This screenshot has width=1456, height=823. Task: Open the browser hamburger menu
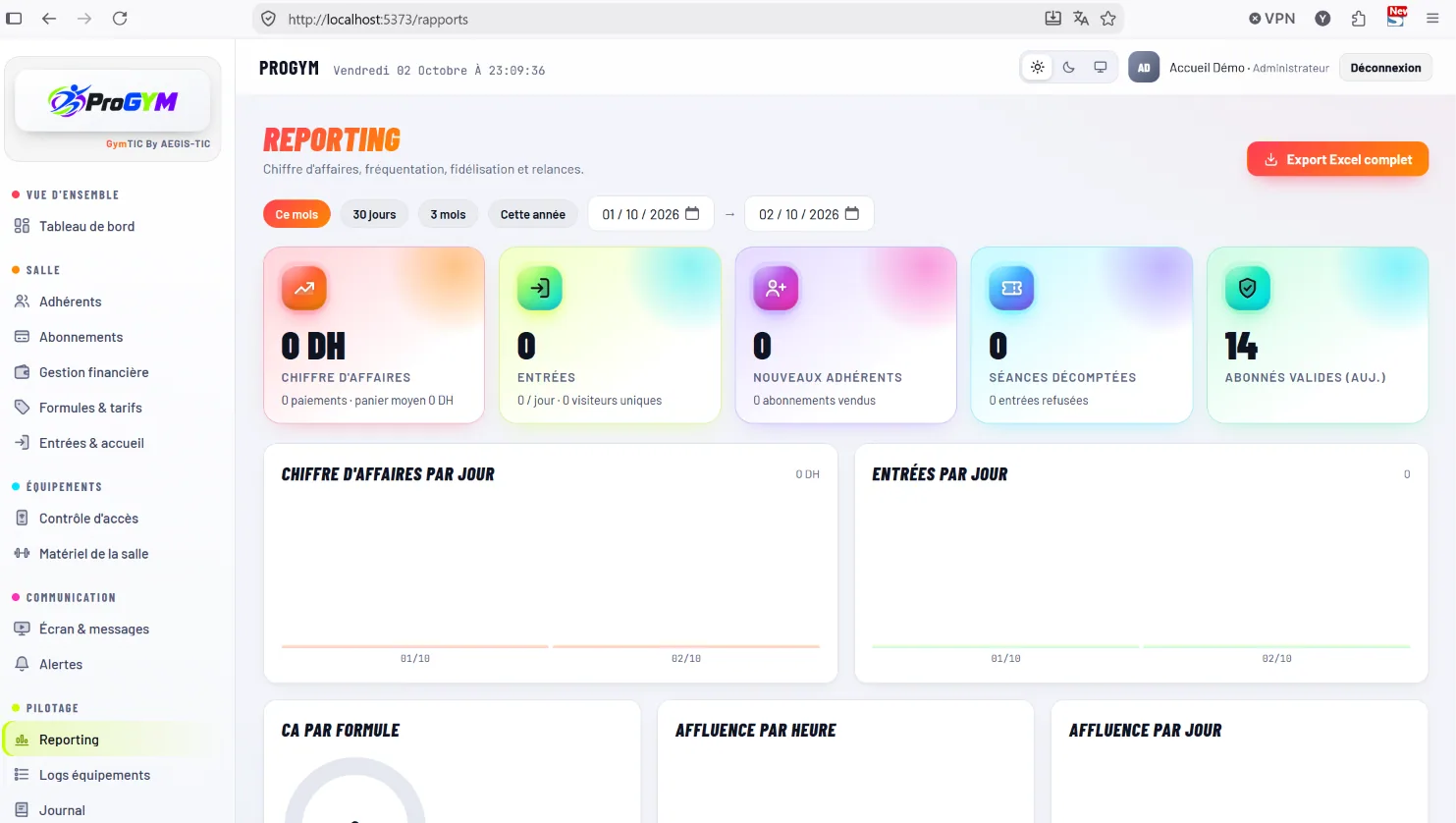pyautogui.click(x=1433, y=19)
